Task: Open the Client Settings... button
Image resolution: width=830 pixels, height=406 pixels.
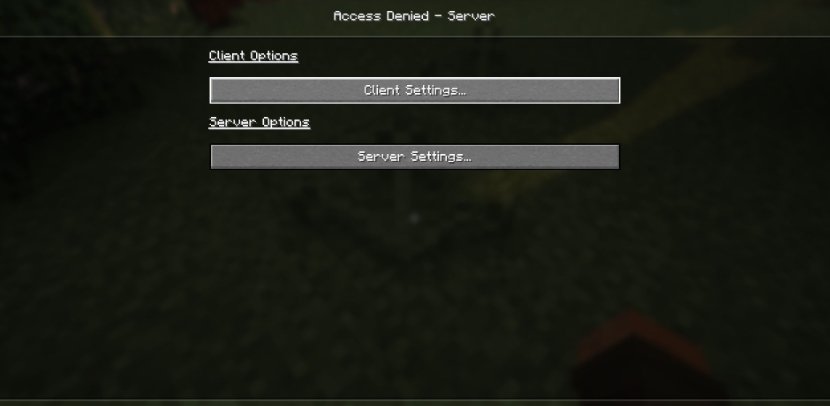Action: click(414, 91)
